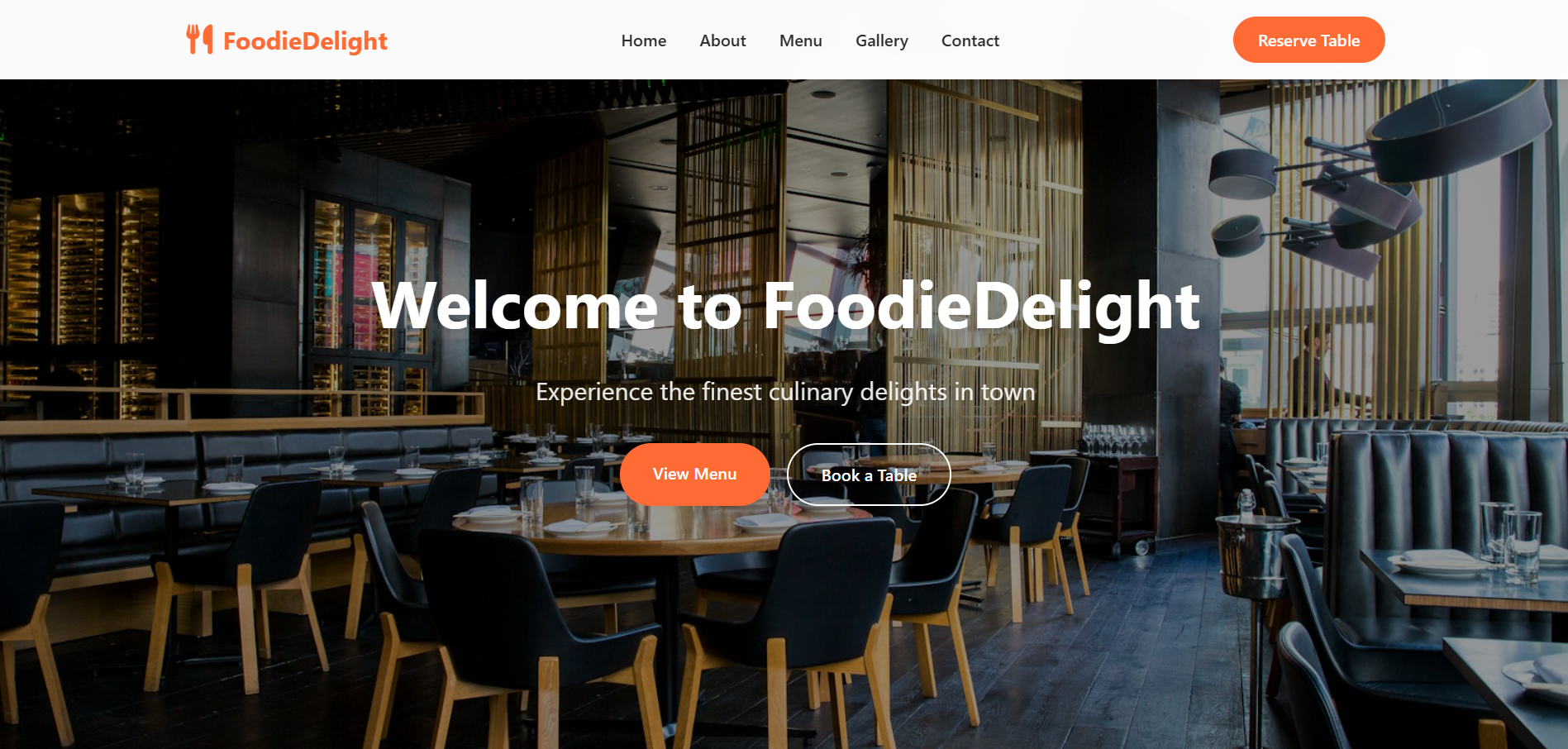Click the orange View Menu button

[x=694, y=475]
